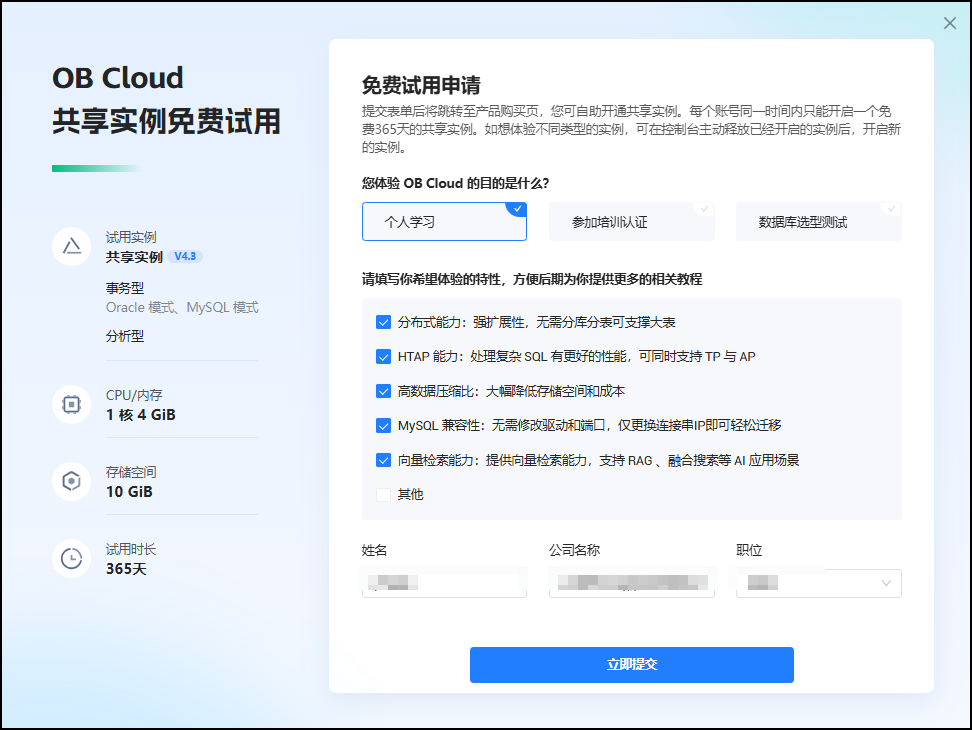This screenshot has height=730, width=972.
Task: Uncheck the MySQL 兼容性 checkbox
Action: click(x=383, y=426)
